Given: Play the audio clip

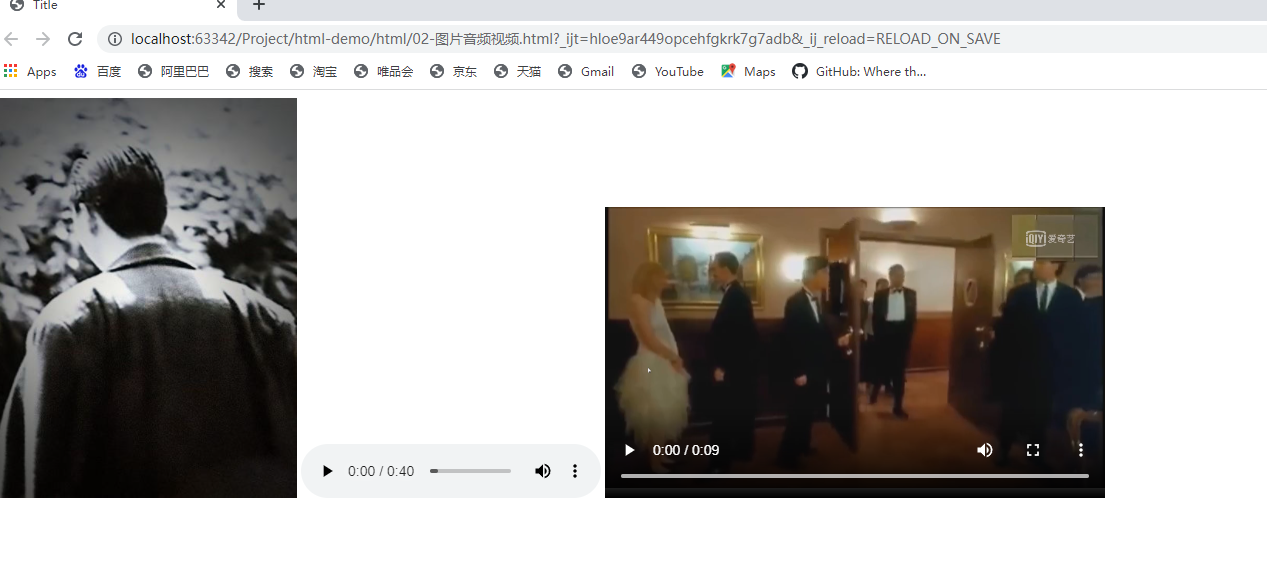Looking at the screenshot, I should click(327, 471).
